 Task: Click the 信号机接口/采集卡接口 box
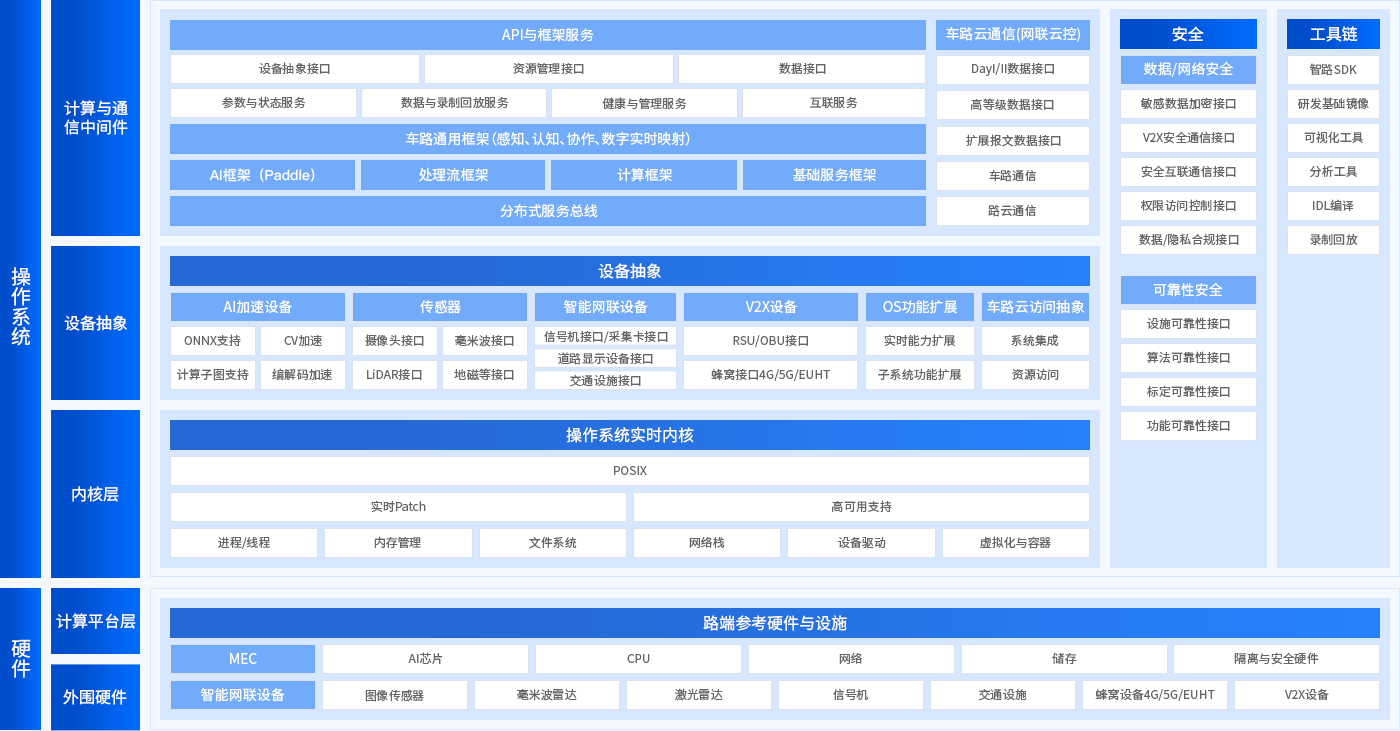point(605,337)
